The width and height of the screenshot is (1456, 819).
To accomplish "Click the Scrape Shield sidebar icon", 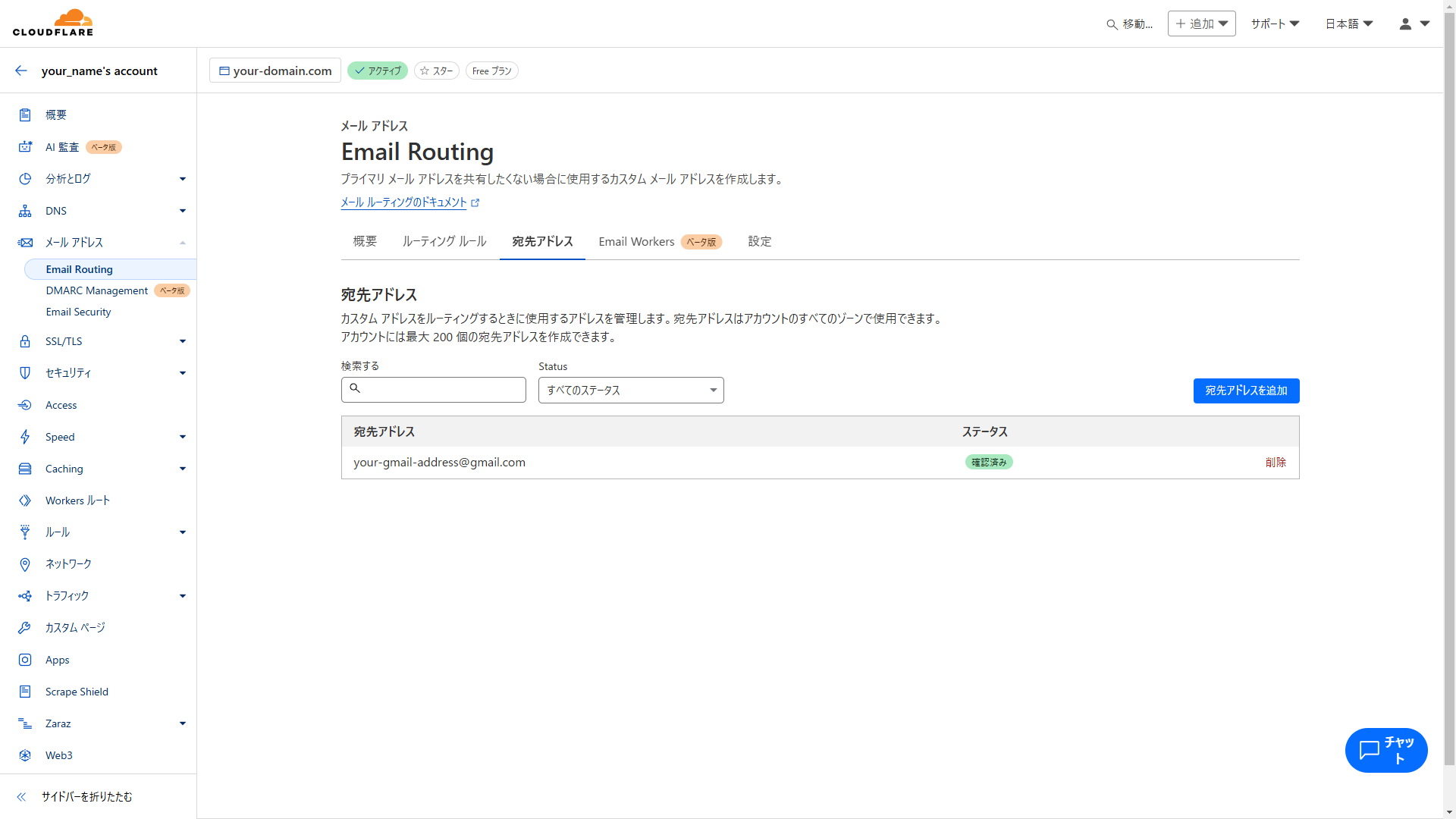I will [25, 692].
